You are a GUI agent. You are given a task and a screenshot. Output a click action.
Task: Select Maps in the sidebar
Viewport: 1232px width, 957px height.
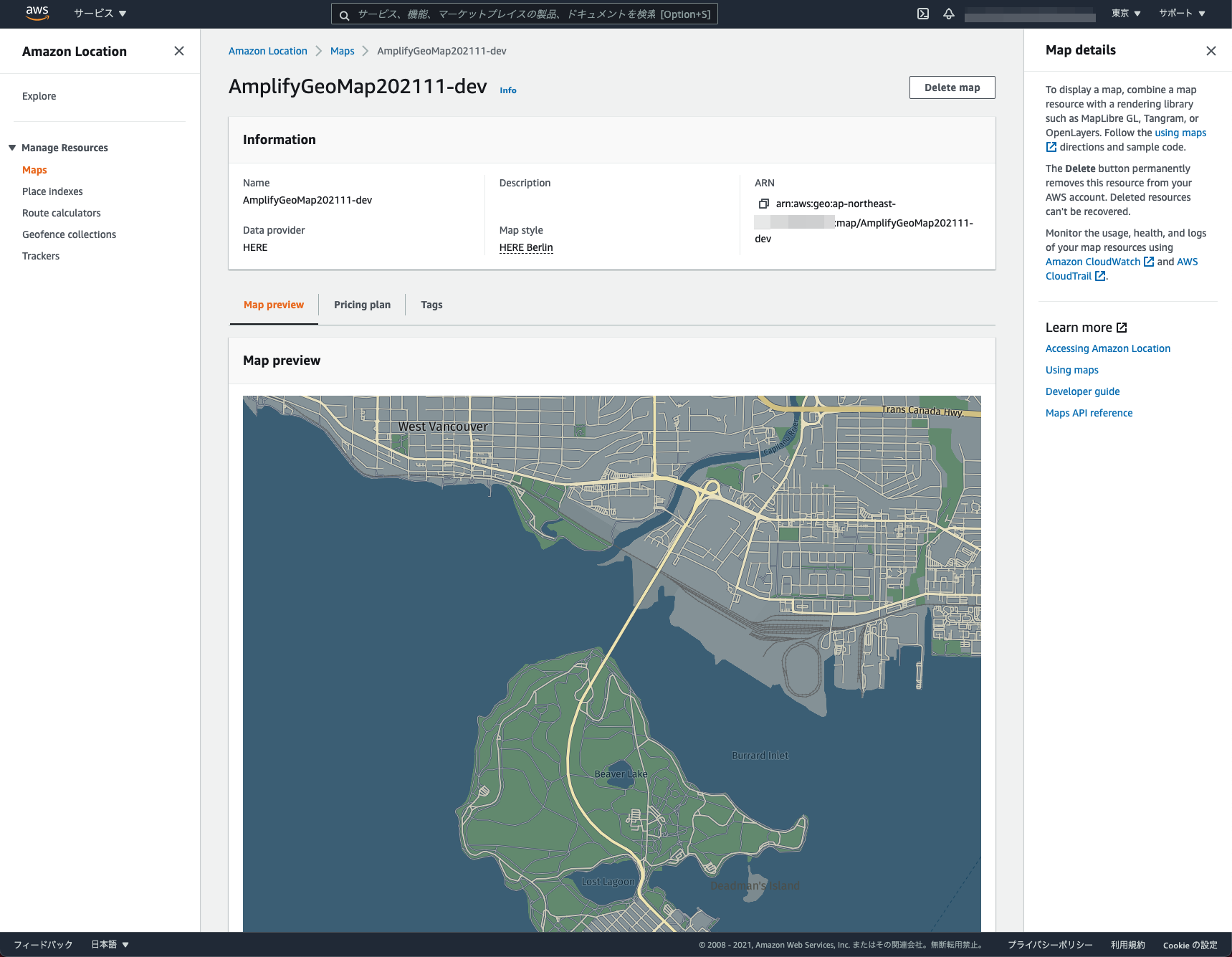coord(34,170)
